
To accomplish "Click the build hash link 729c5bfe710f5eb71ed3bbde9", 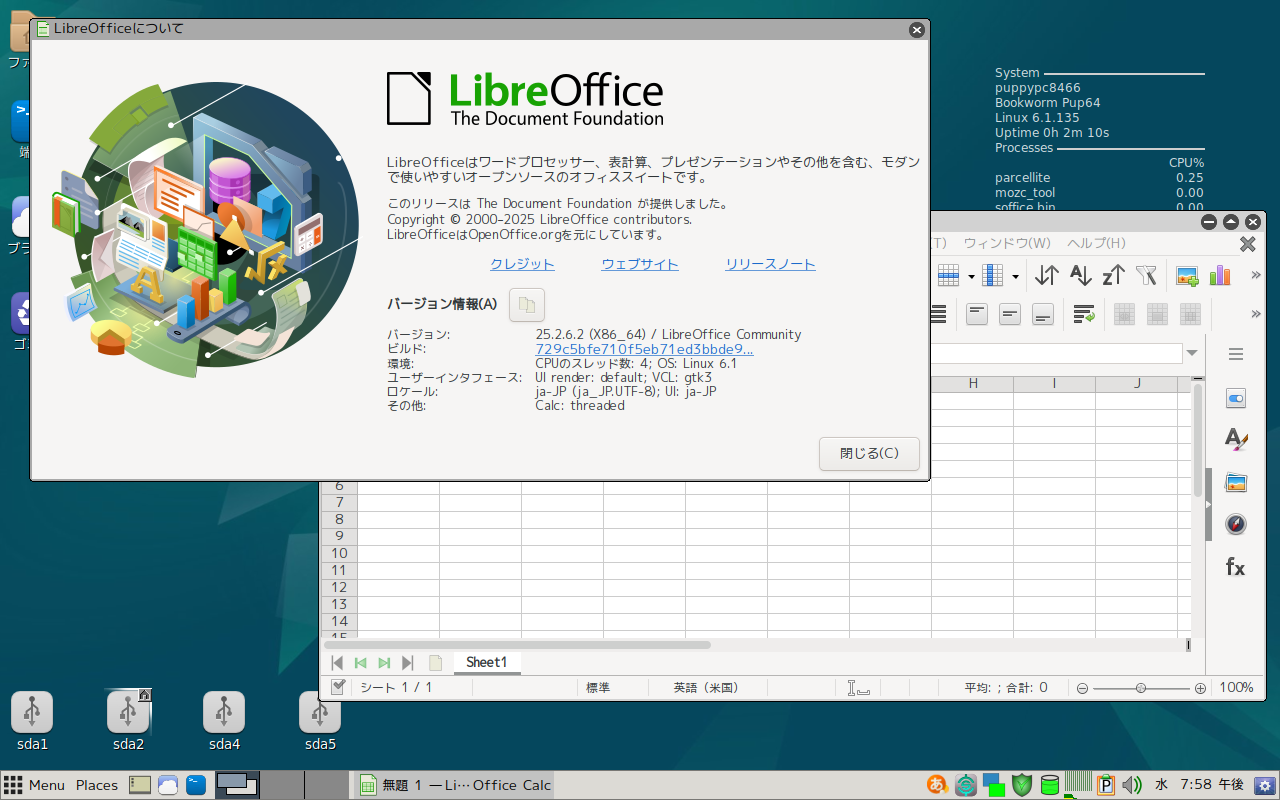I will click(x=644, y=349).
